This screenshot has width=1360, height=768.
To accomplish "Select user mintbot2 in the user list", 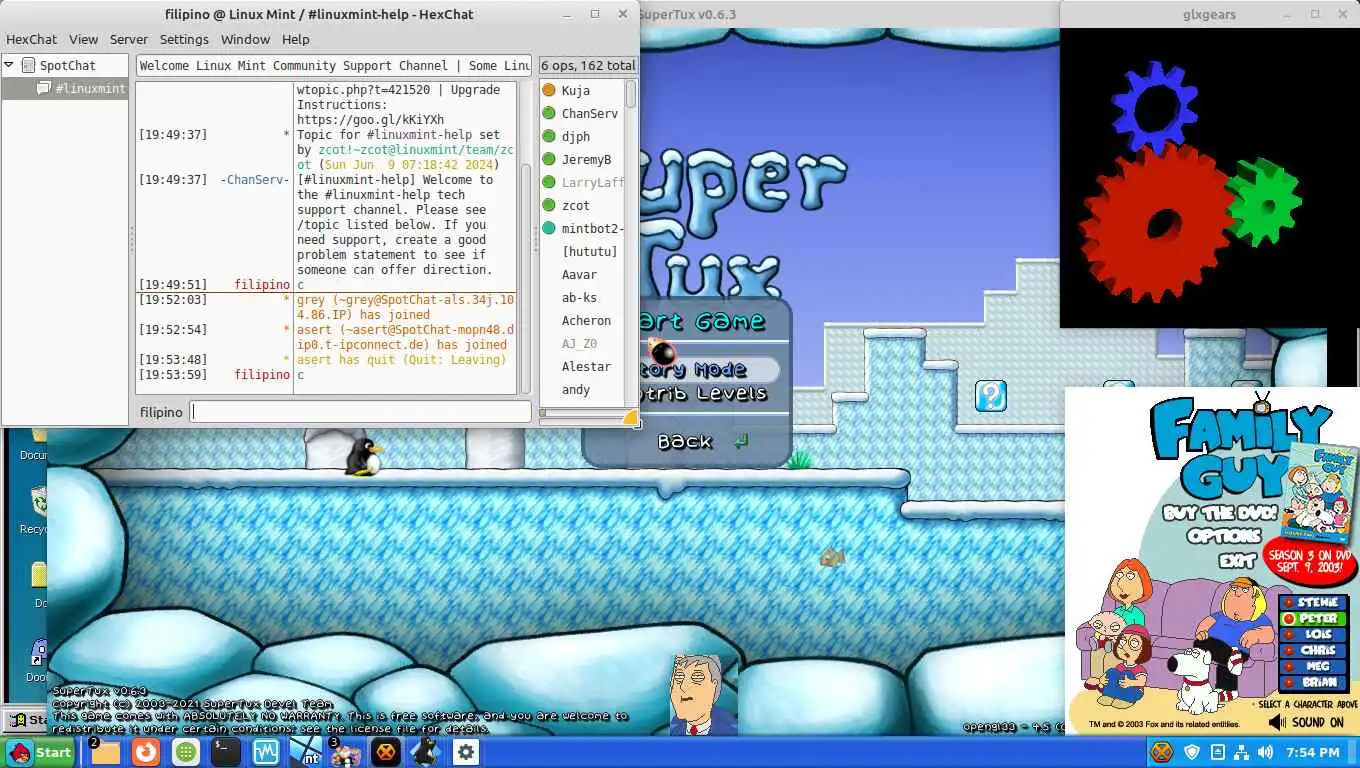I will (582, 228).
